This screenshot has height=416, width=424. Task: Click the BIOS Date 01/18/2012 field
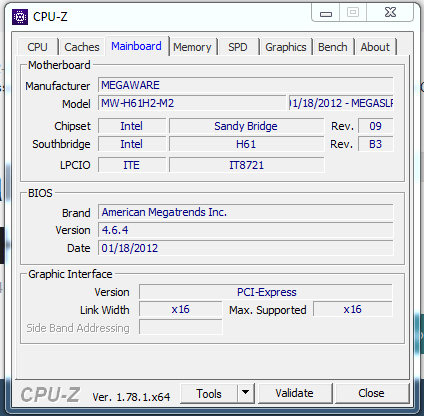tap(246, 248)
